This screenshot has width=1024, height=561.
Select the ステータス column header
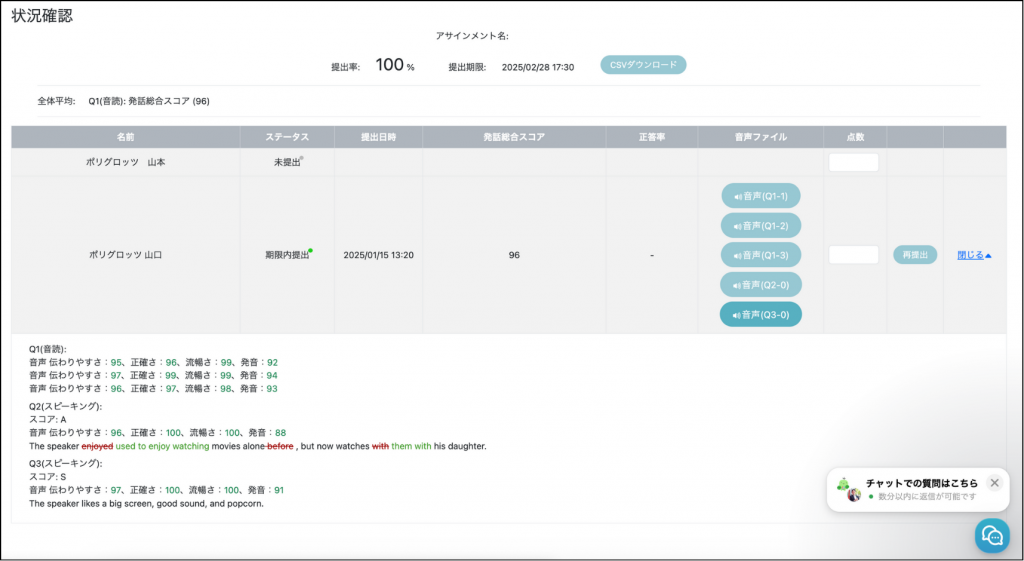point(286,137)
